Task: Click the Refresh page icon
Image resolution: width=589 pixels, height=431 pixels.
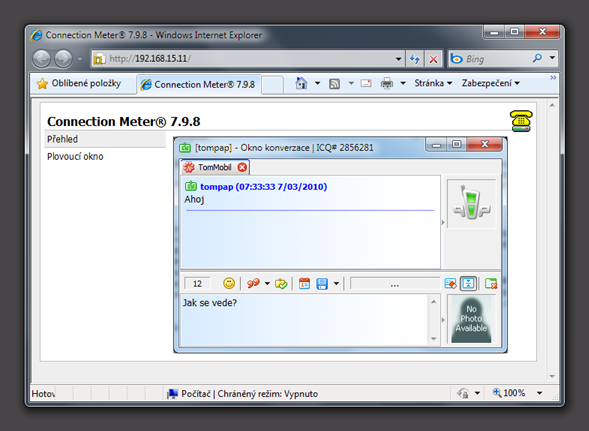Action: pos(415,59)
